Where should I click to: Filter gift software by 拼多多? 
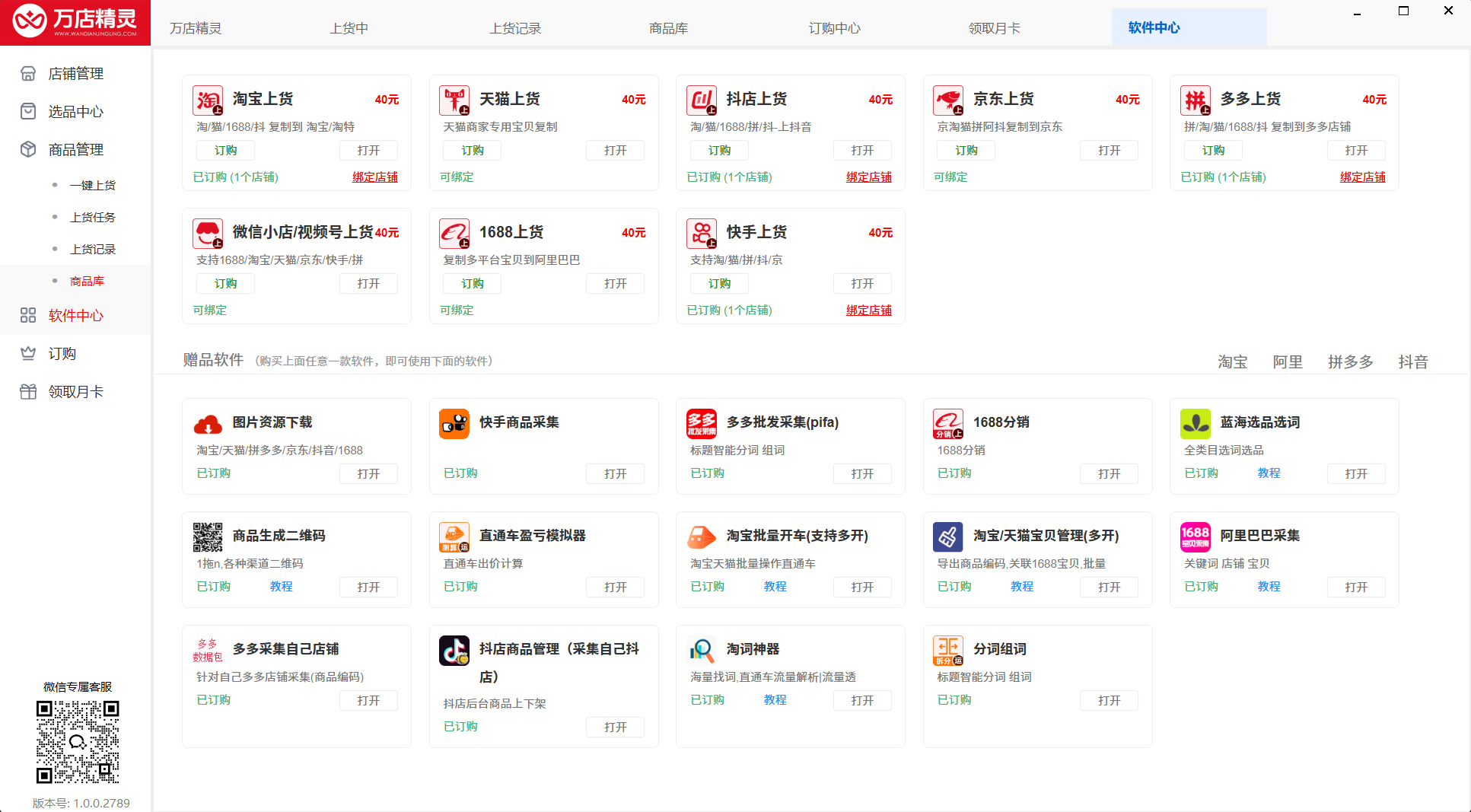click(x=1351, y=362)
